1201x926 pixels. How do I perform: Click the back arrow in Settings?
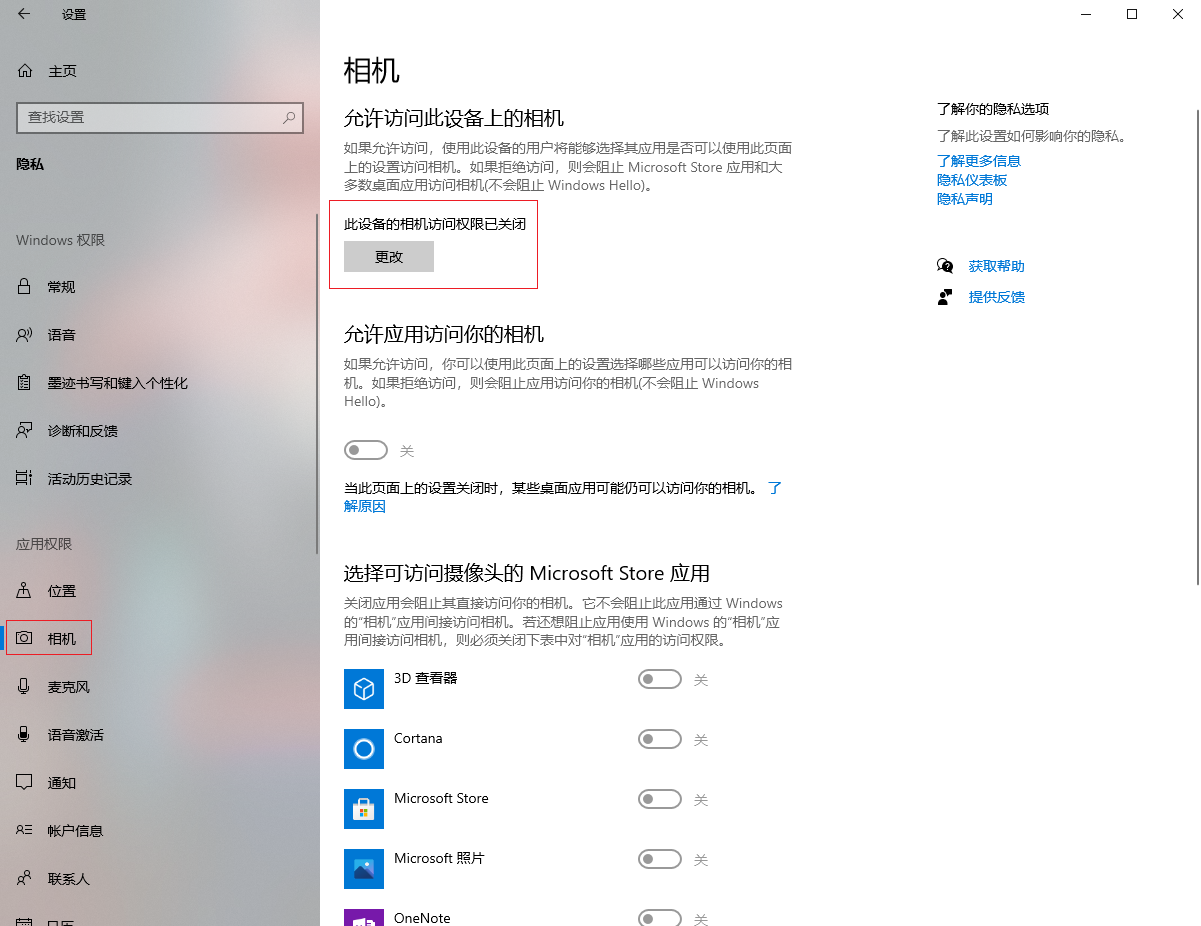coord(24,14)
